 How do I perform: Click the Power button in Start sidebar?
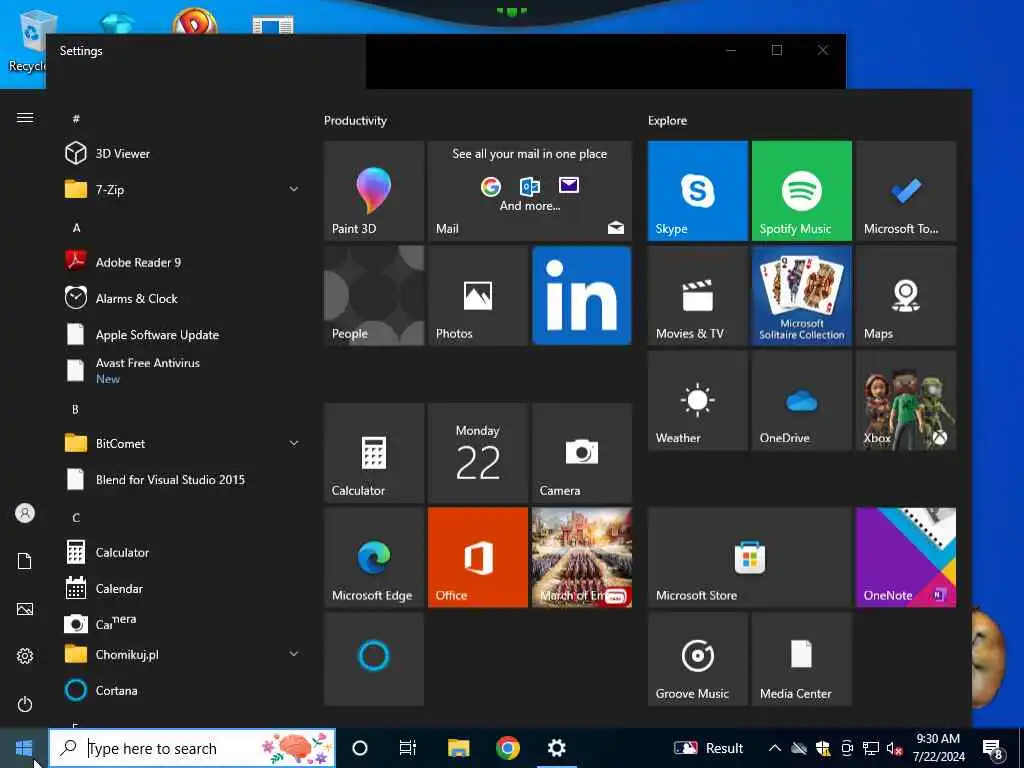click(x=25, y=704)
